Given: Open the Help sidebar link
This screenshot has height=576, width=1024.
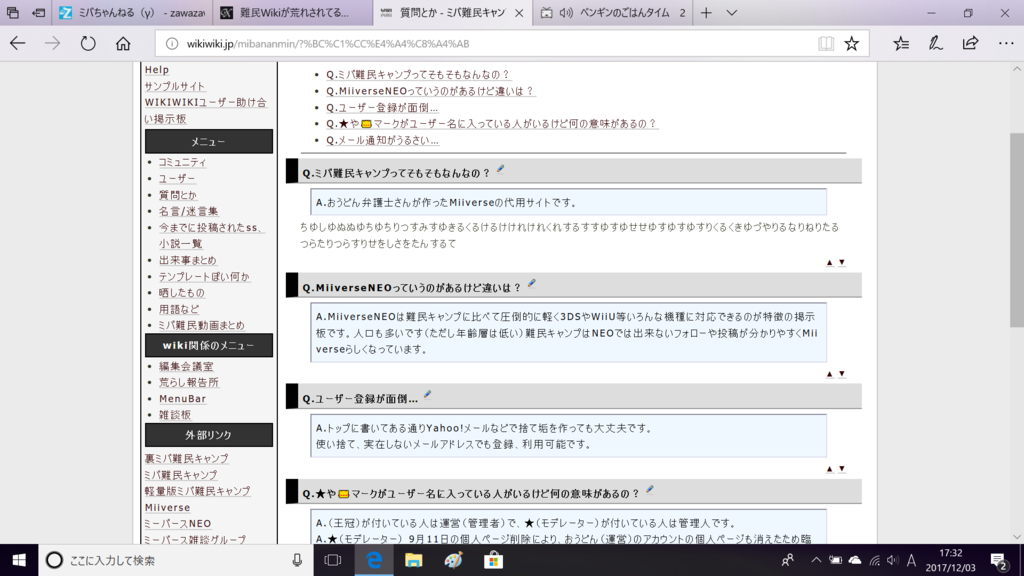Looking at the screenshot, I should 157,69.
